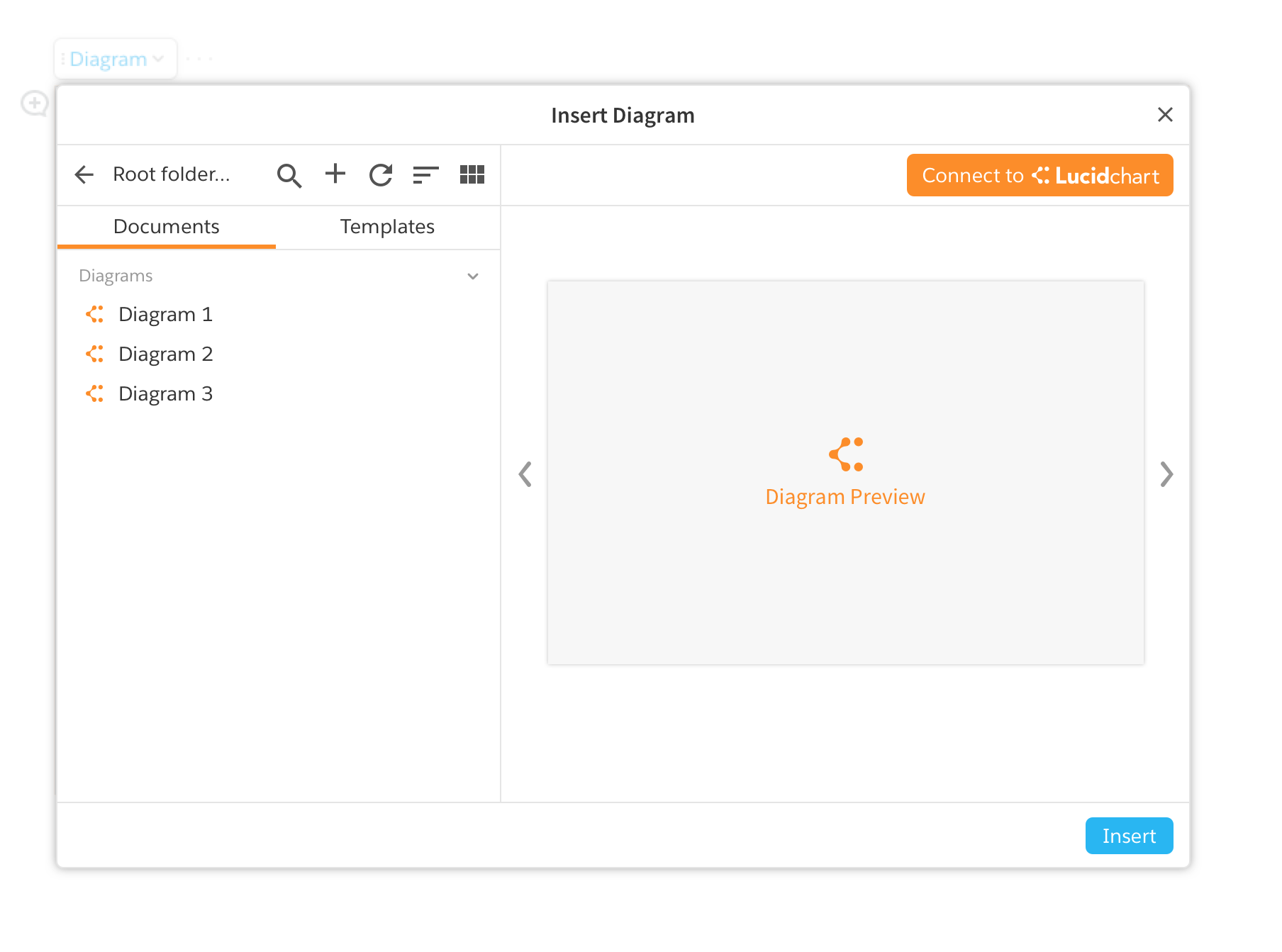Screen dimensions: 1282x952
Task: Click the Lucidchart icon next to Diagram 3
Action: pos(95,393)
